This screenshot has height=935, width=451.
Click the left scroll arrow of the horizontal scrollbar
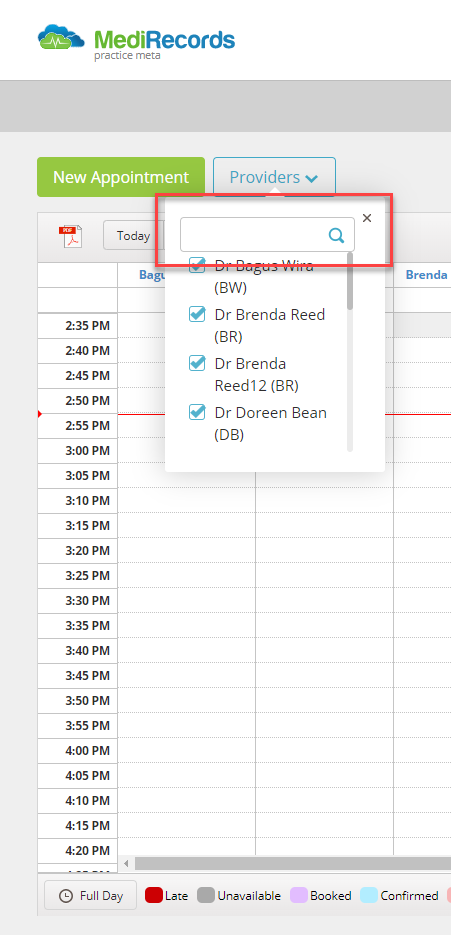126,863
